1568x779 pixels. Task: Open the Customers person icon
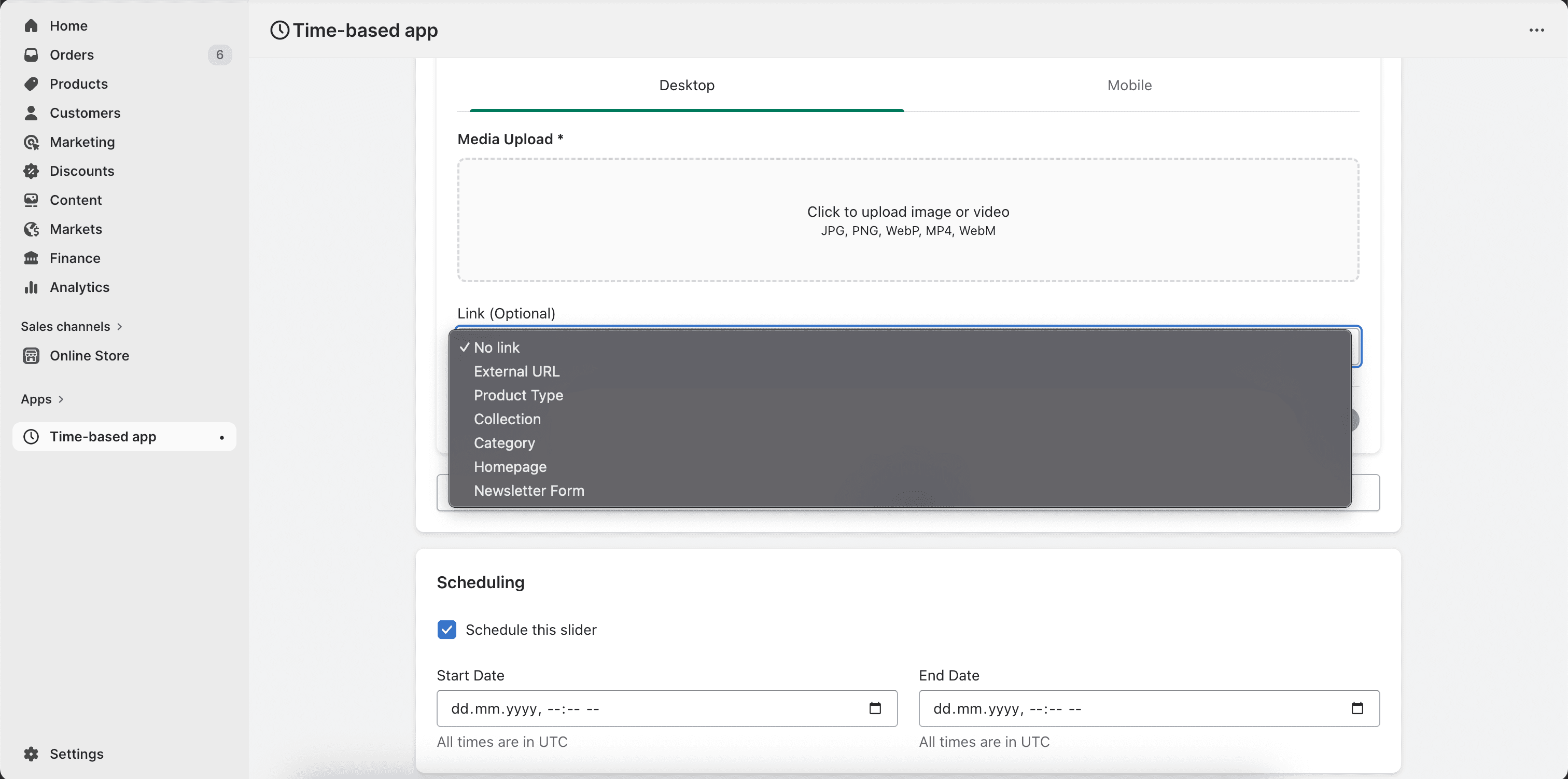32,113
